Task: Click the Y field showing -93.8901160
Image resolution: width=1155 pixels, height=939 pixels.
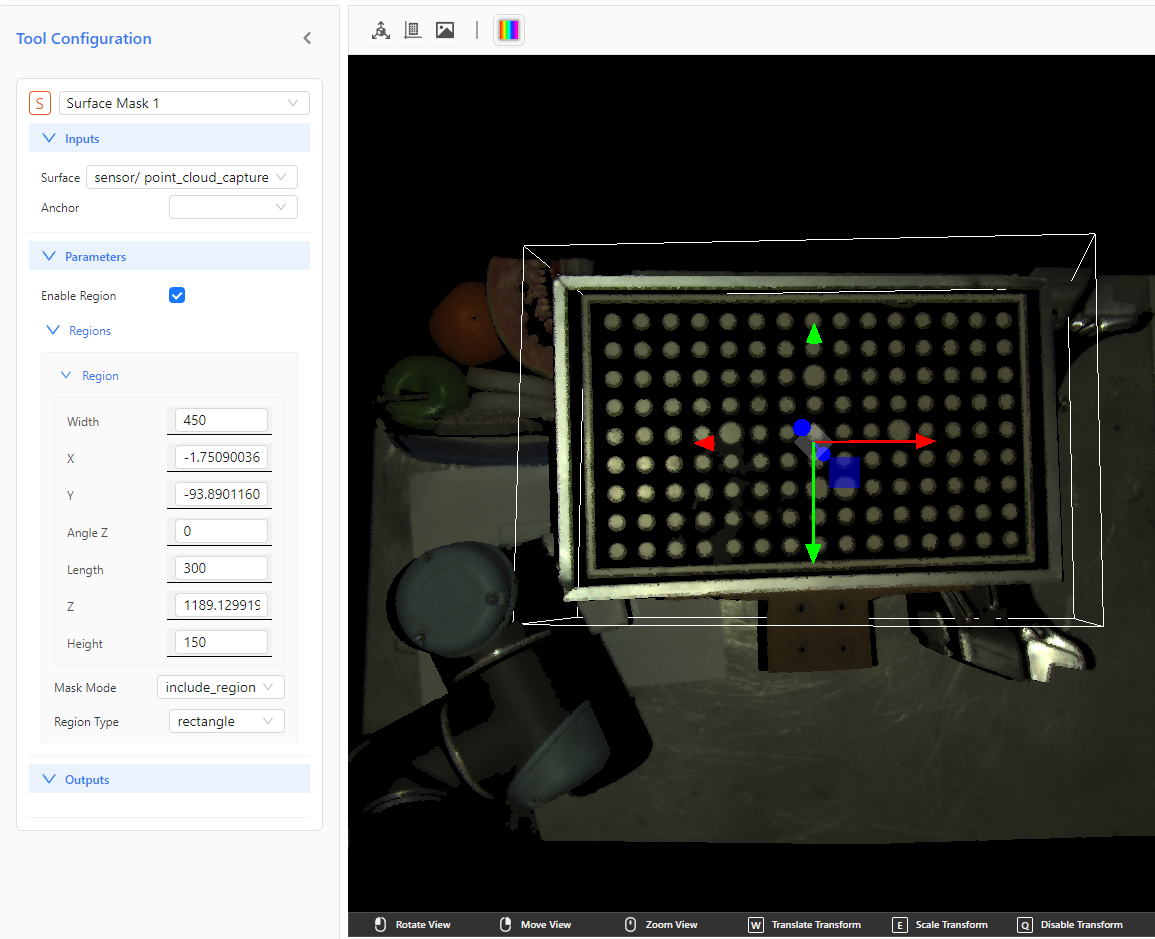Action: coord(221,494)
